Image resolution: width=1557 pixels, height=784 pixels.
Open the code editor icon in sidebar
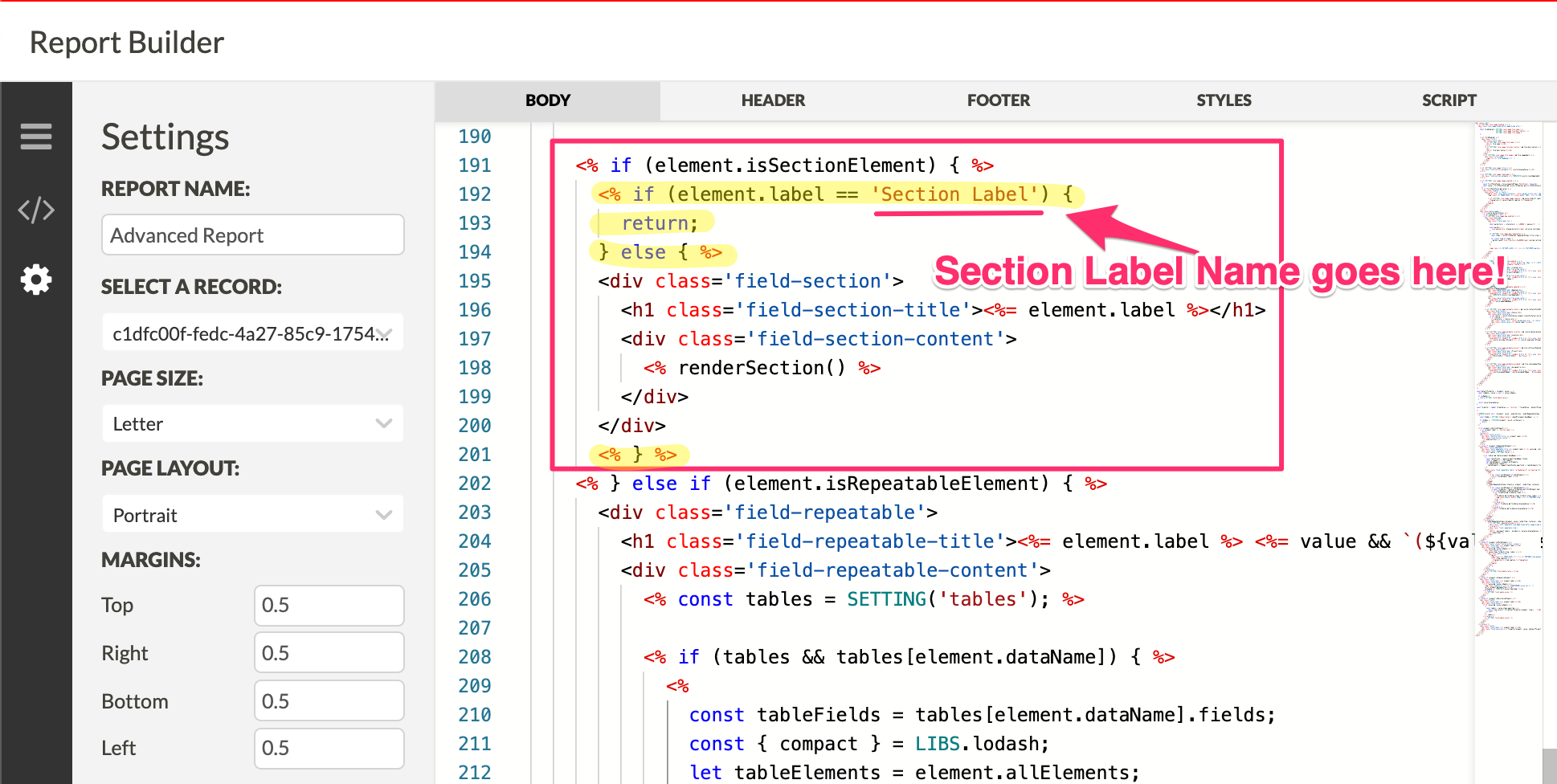pyautogui.click(x=36, y=210)
